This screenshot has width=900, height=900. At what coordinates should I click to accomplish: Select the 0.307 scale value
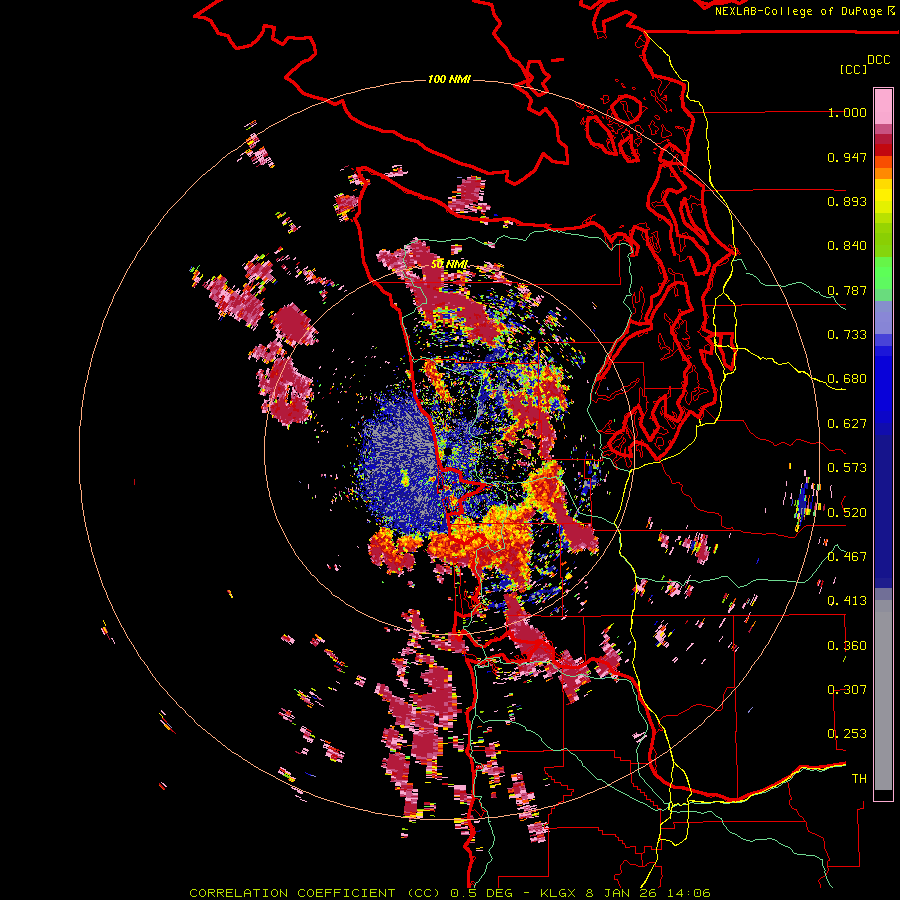click(x=847, y=690)
